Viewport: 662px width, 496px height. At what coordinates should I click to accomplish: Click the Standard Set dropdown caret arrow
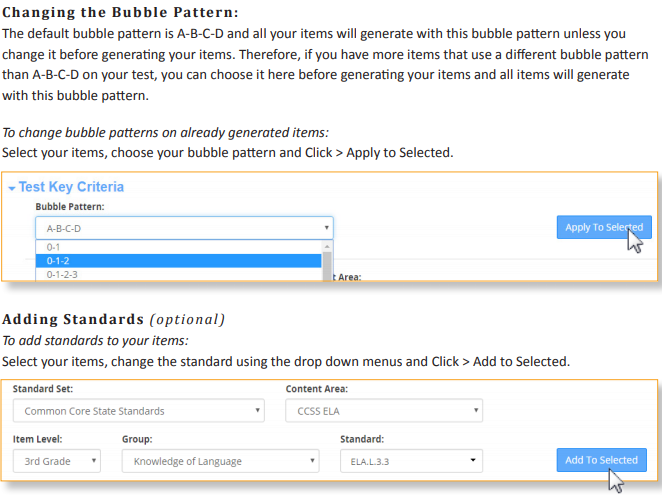click(257, 410)
